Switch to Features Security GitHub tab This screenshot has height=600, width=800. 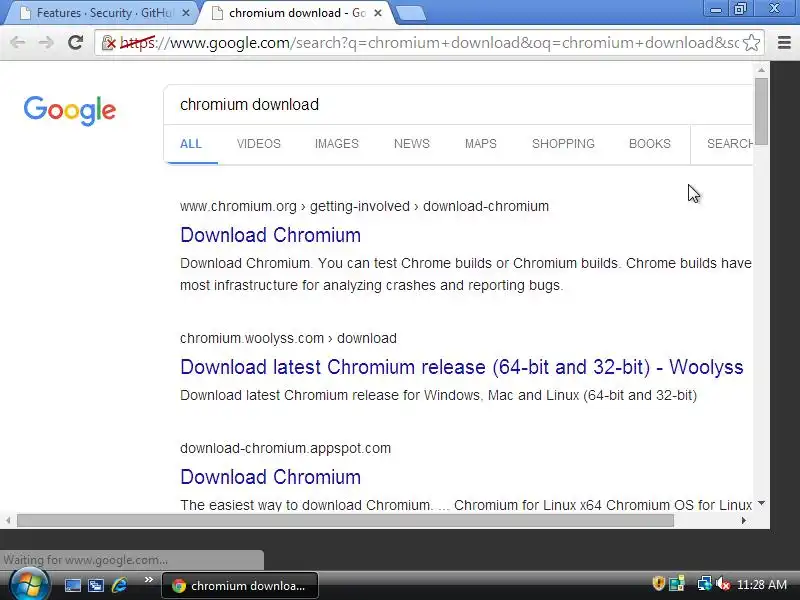[x=98, y=13]
